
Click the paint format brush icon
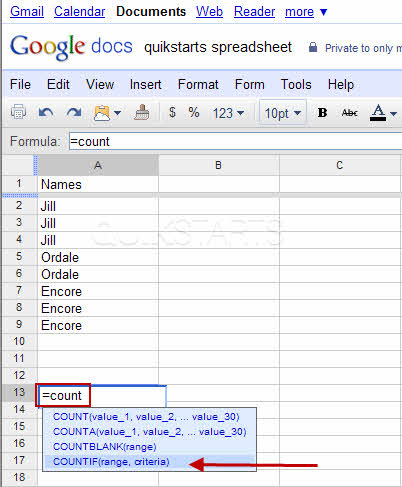(142, 112)
